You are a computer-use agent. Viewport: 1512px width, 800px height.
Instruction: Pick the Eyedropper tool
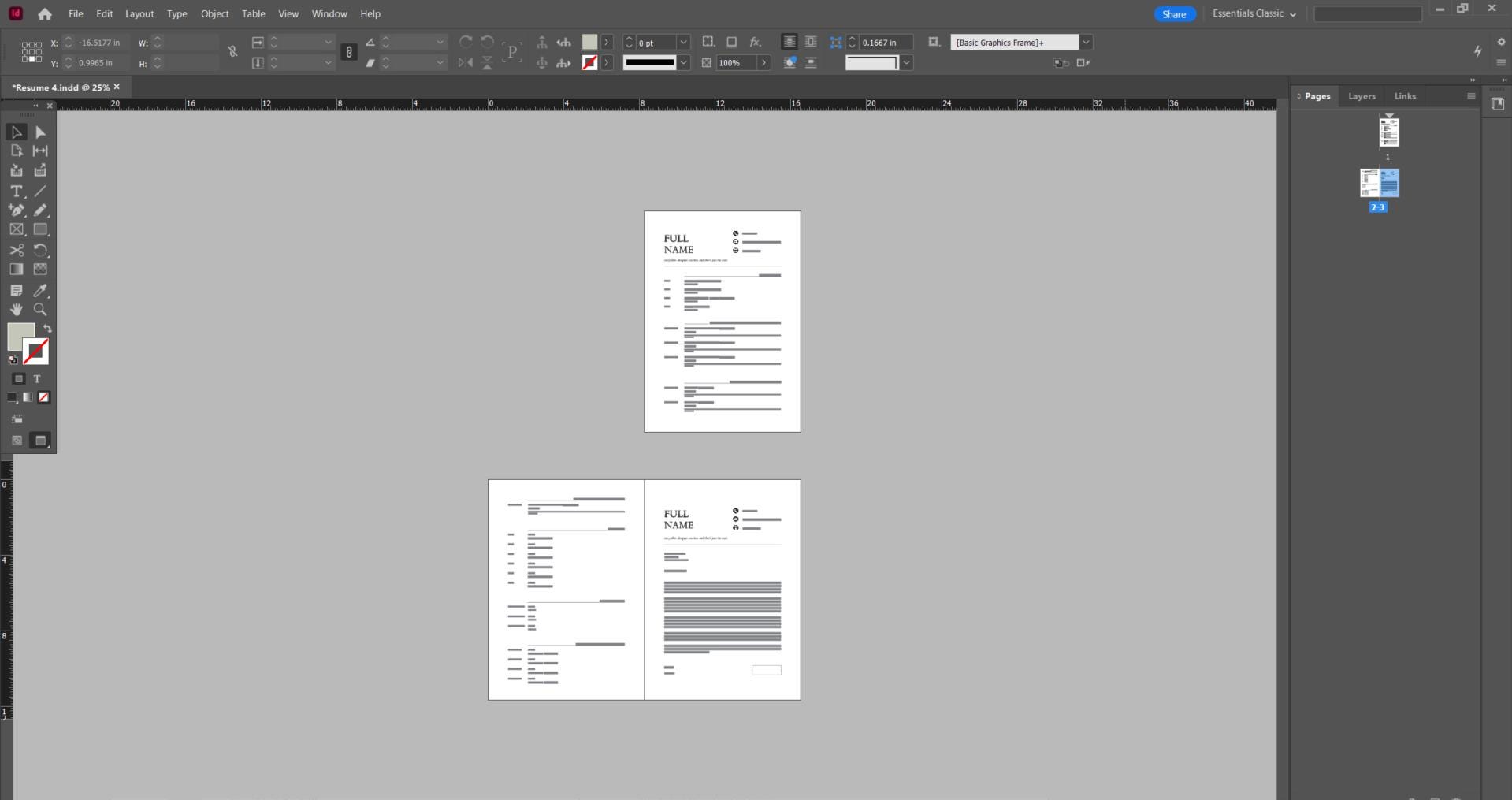pos(40,290)
